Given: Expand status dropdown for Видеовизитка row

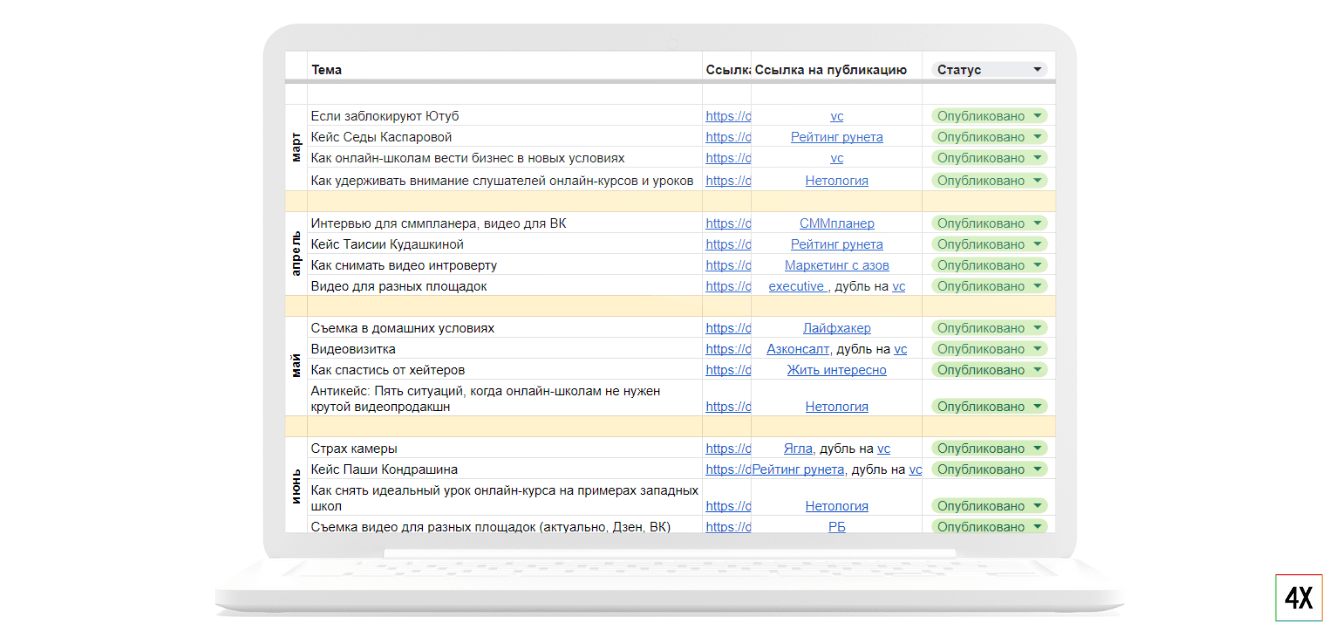Looking at the screenshot, I should pos(1038,349).
